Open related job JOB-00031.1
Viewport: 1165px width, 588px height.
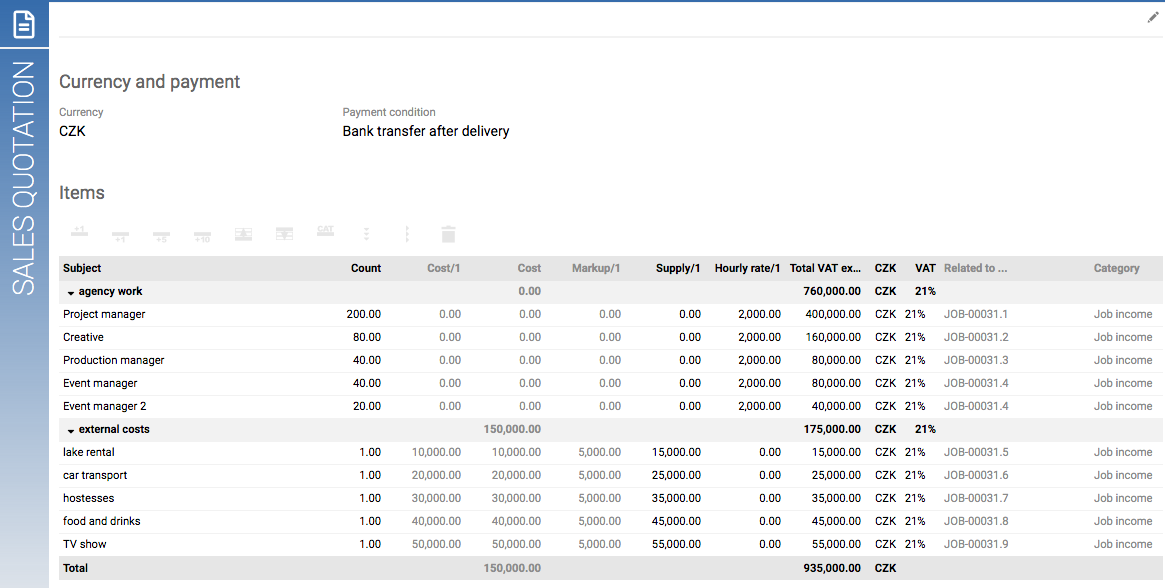(976, 314)
